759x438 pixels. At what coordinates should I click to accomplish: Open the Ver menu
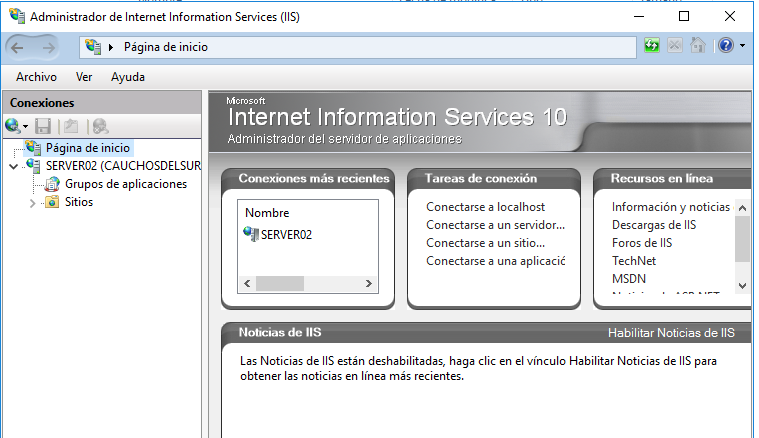tap(84, 77)
